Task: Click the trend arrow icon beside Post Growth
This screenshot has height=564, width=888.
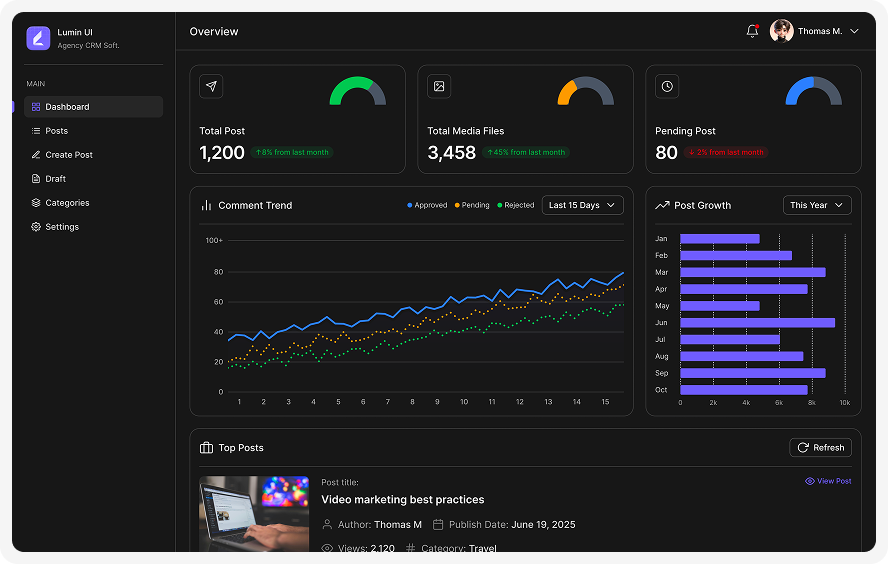Action: pyautogui.click(x=662, y=205)
